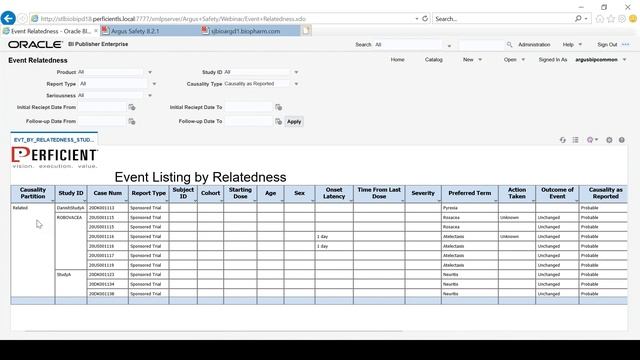Open the argusbipcommon user dropdown
Screen dimensions: 640x360
click(624, 60)
